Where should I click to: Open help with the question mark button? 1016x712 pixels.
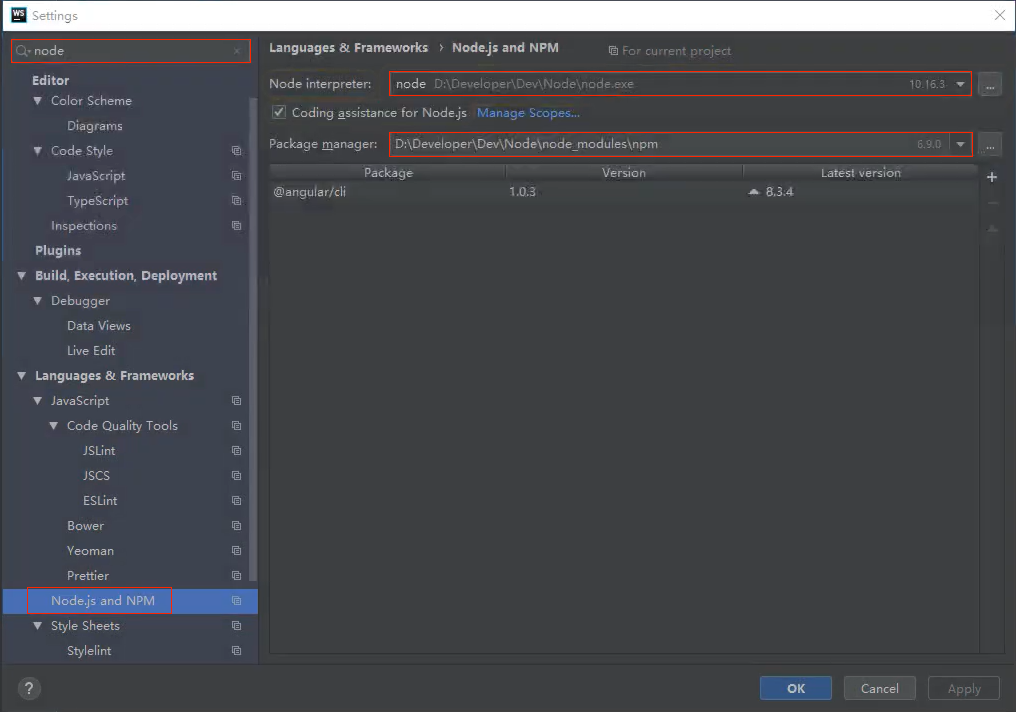(x=29, y=688)
